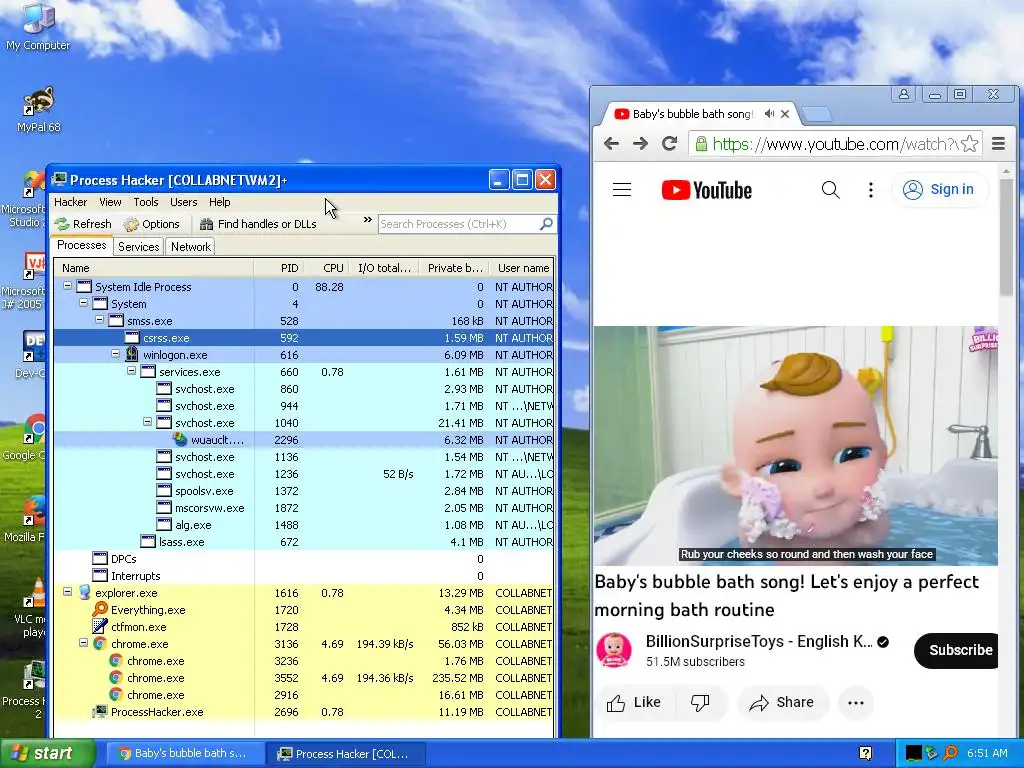Open the Tools menu
1024x768 pixels.
pyautogui.click(x=146, y=202)
